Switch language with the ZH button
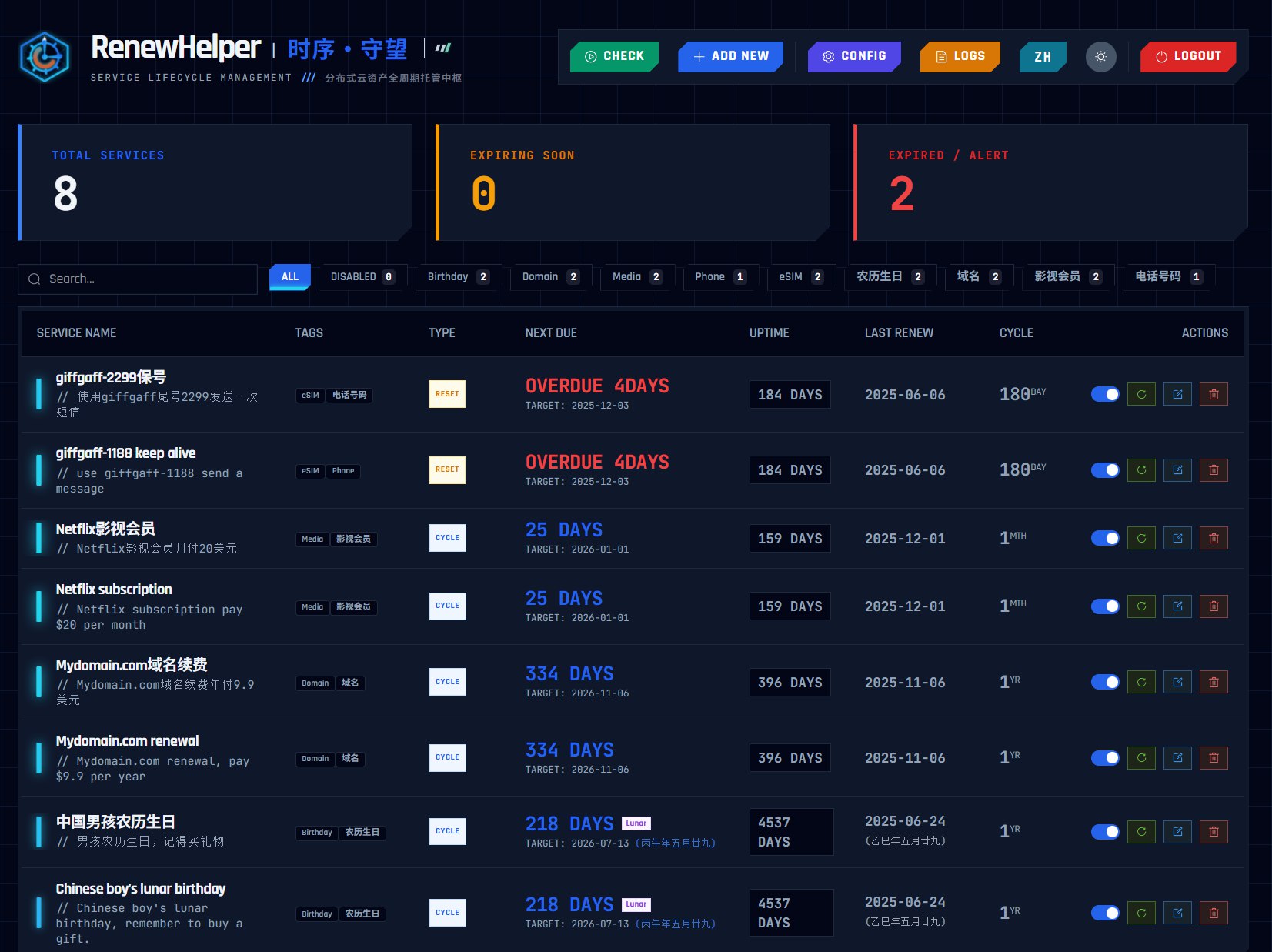The height and width of the screenshot is (952, 1272). click(x=1043, y=57)
